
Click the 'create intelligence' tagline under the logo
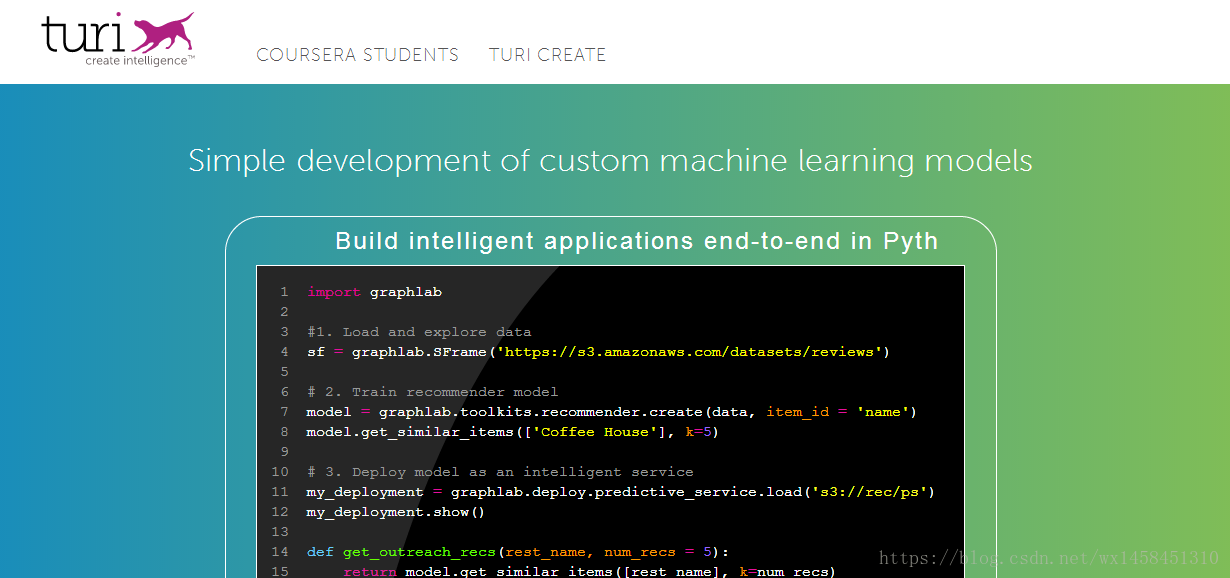(140, 60)
